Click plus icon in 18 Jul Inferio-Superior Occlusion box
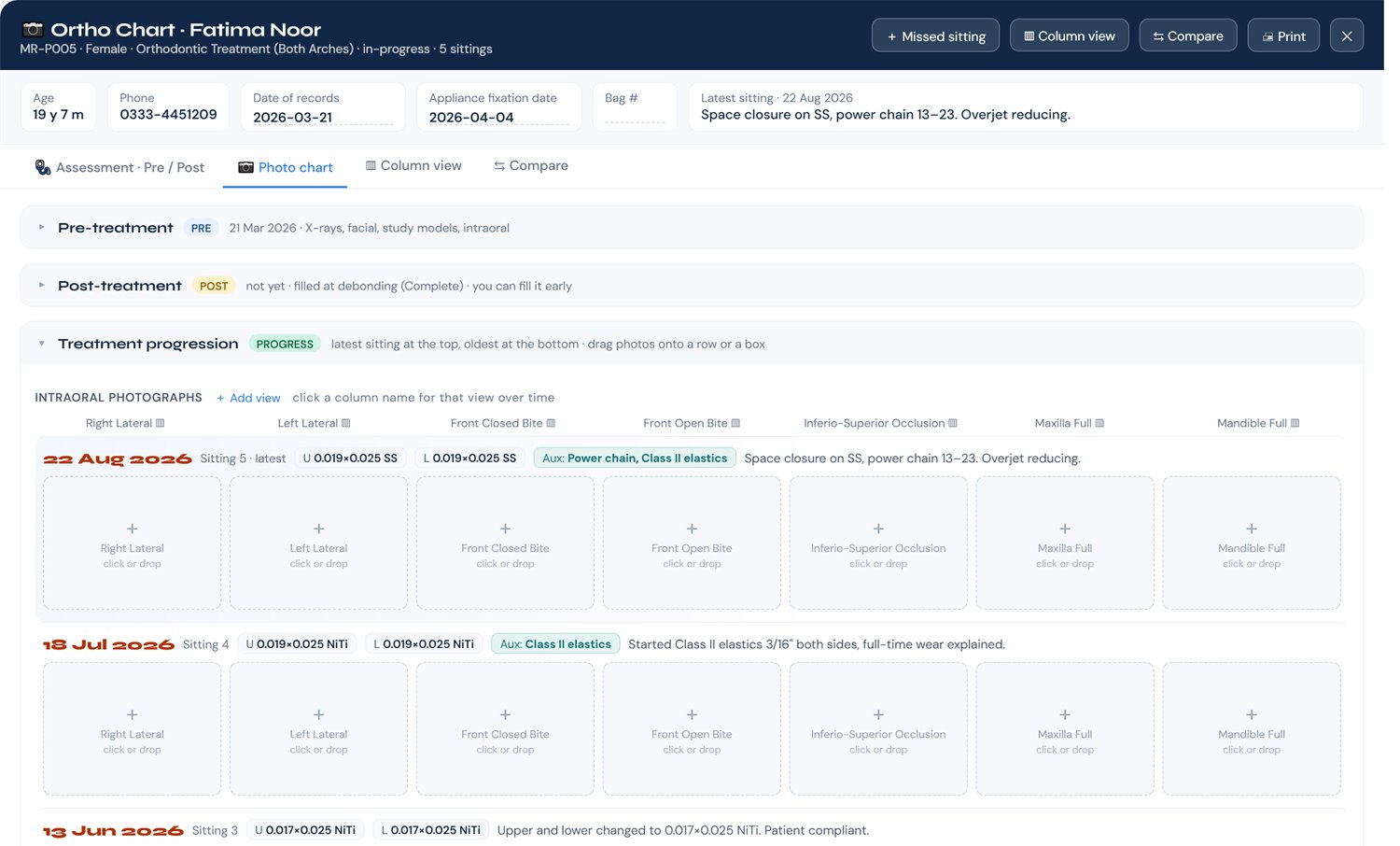Image resolution: width=1400 pixels, height=846 pixels. [x=878, y=714]
